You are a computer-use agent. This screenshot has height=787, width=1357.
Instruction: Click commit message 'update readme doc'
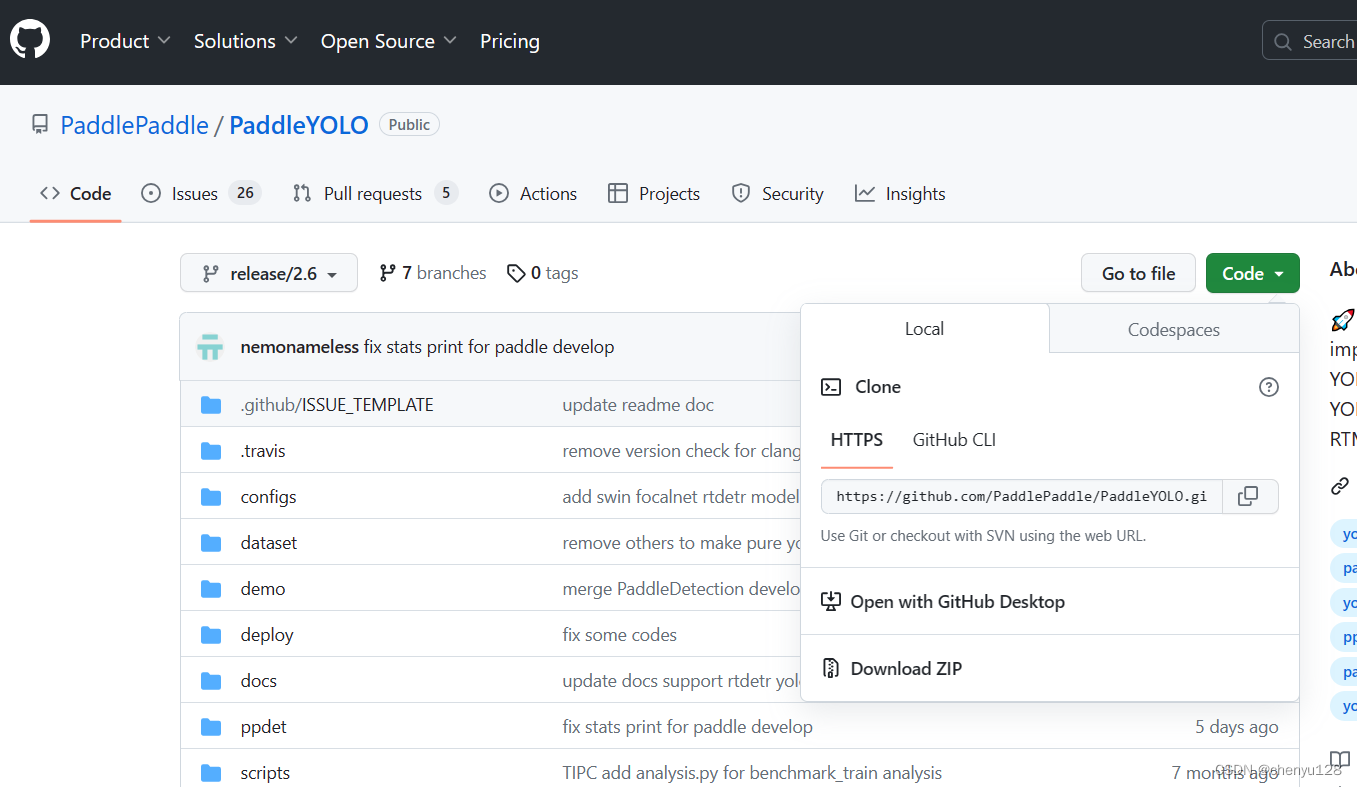click(x=638, y=405)
